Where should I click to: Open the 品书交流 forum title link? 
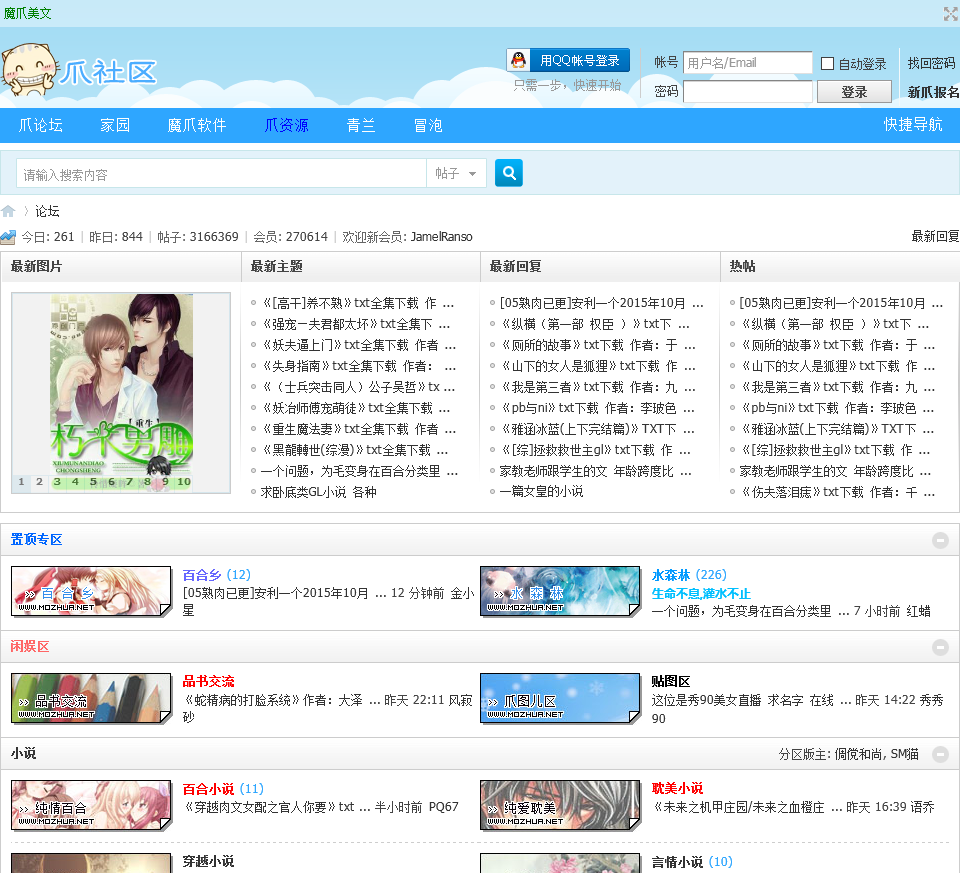click(x=208, y=681)
